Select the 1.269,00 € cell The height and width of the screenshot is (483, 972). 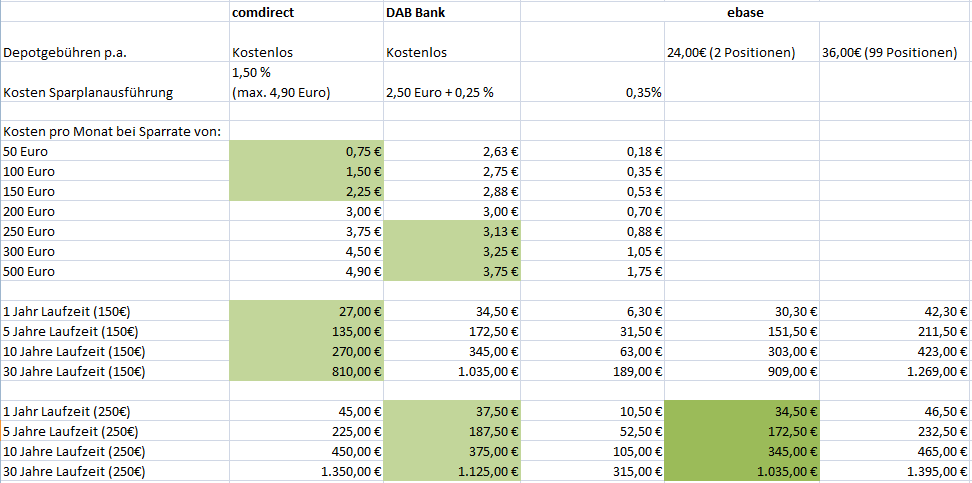tap(895, 371)
